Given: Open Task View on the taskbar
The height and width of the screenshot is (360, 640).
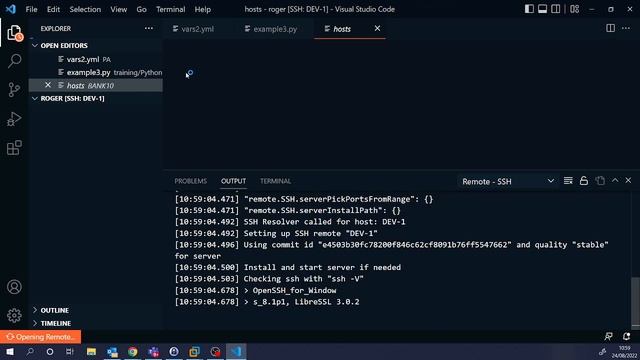Looking at the screenshot, I should click(70, 351).
